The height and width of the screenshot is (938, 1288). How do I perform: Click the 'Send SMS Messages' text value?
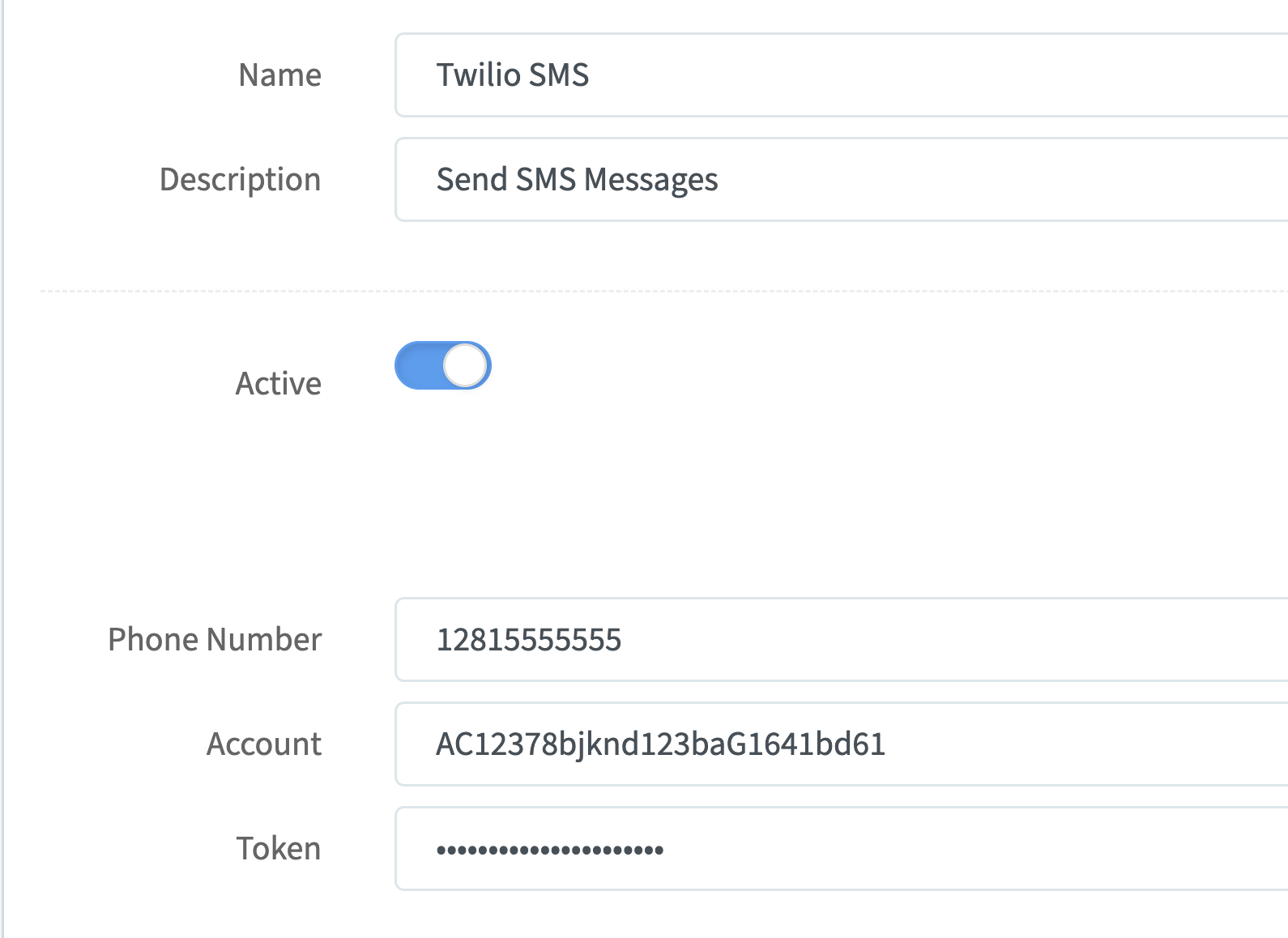tap(577, 180)
